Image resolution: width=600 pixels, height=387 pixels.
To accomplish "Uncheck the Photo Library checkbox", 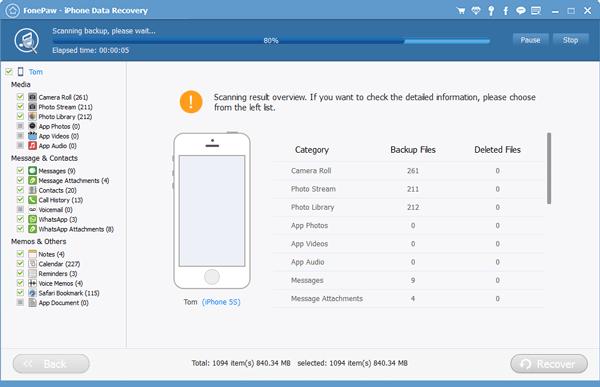I will point(20,116).
